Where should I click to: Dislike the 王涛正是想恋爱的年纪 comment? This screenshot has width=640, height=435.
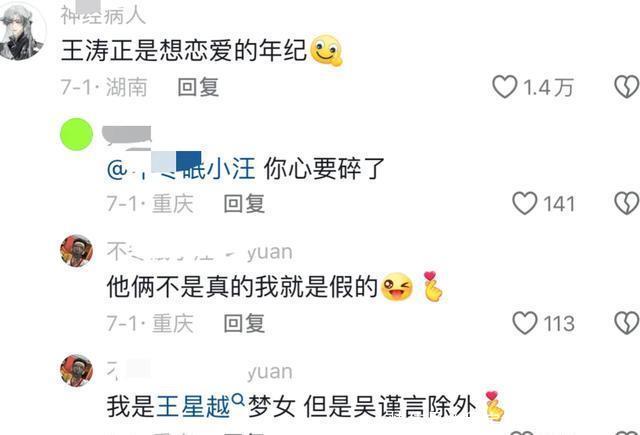pyautogui.click(x=627, y=87)
